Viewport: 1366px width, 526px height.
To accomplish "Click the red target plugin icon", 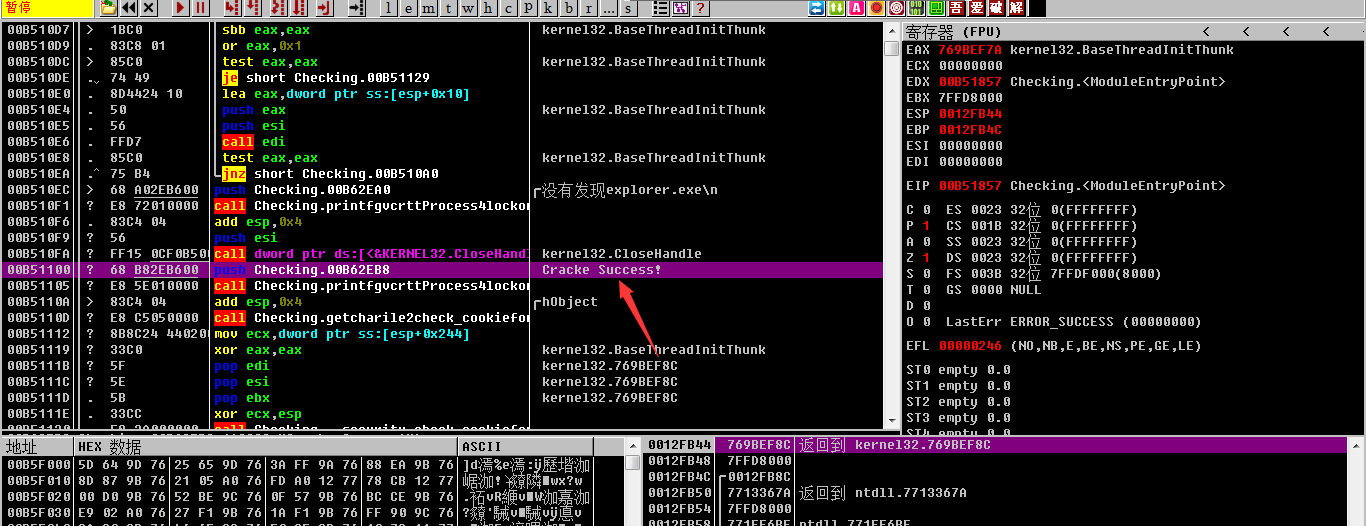I will pyautogui.click(x=896, y=8).
